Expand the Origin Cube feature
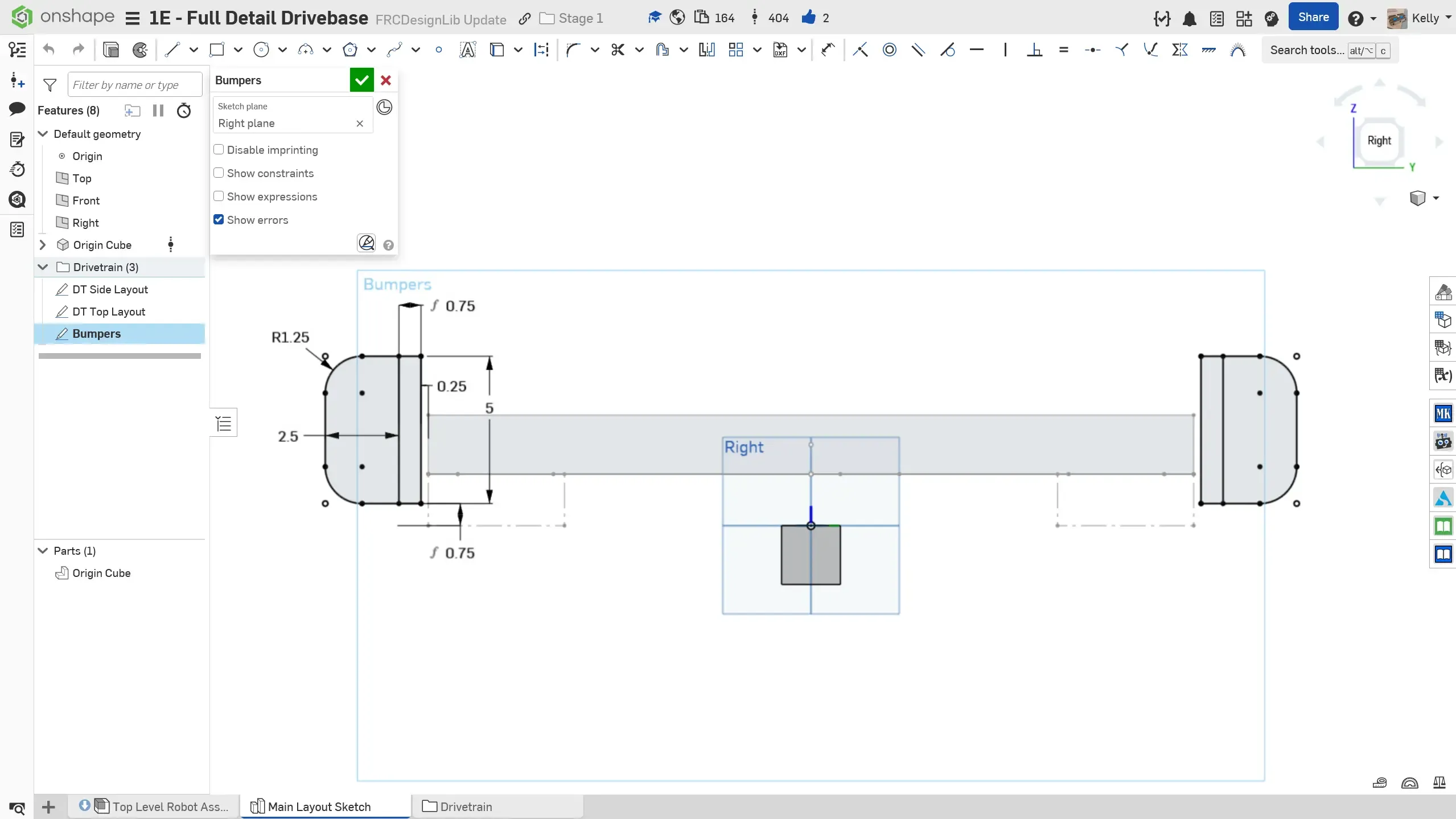 [43, 245]
